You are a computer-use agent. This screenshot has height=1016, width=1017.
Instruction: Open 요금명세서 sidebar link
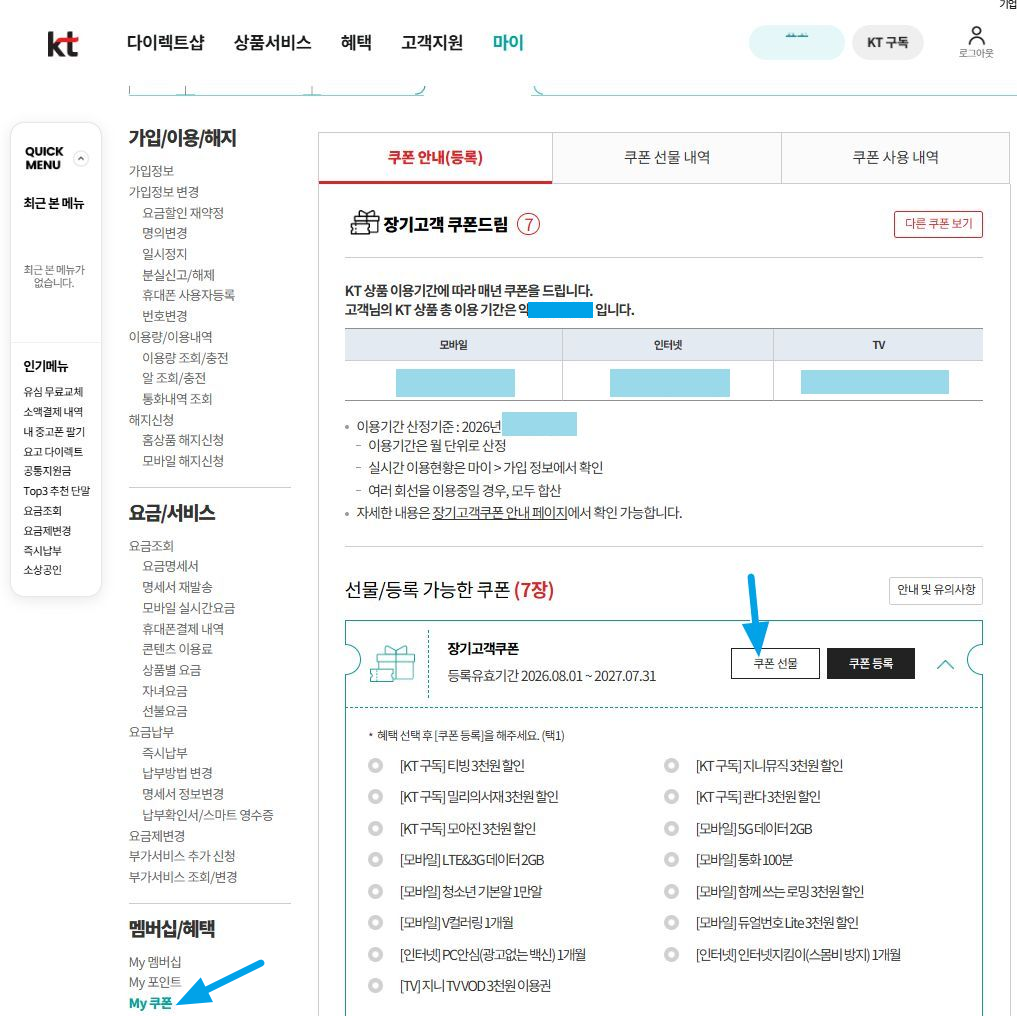point(170,566)
